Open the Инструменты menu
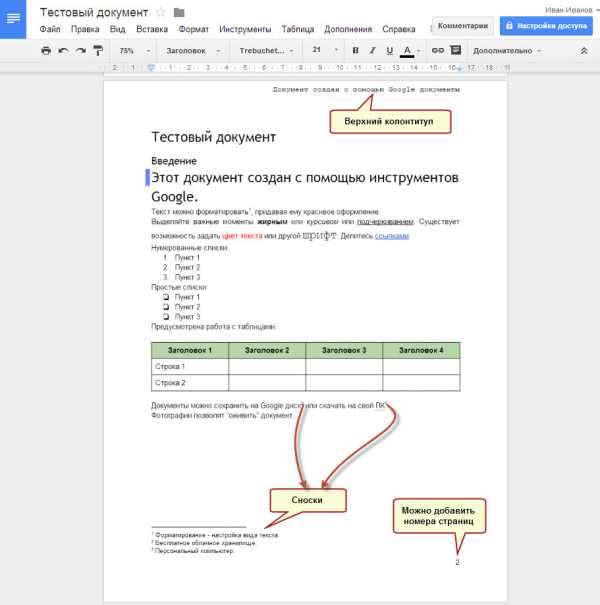The height and width of the screenshot is (605, 600). (245, 29)
